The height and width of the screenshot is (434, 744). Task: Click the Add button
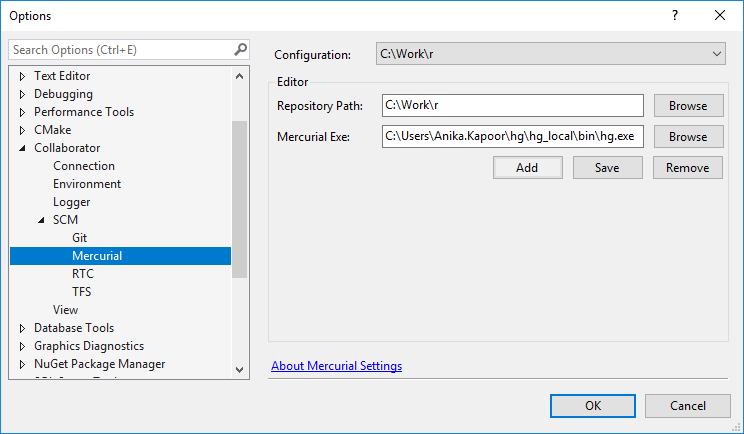pyautogui.click(x=527, y=168)
